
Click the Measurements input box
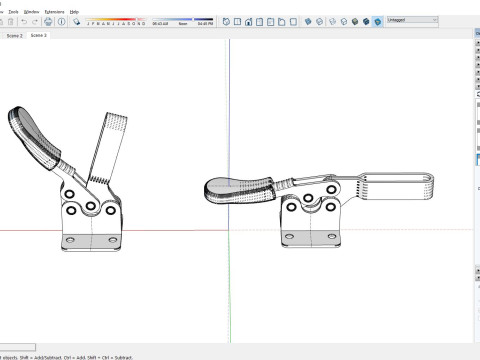[17, 348]
